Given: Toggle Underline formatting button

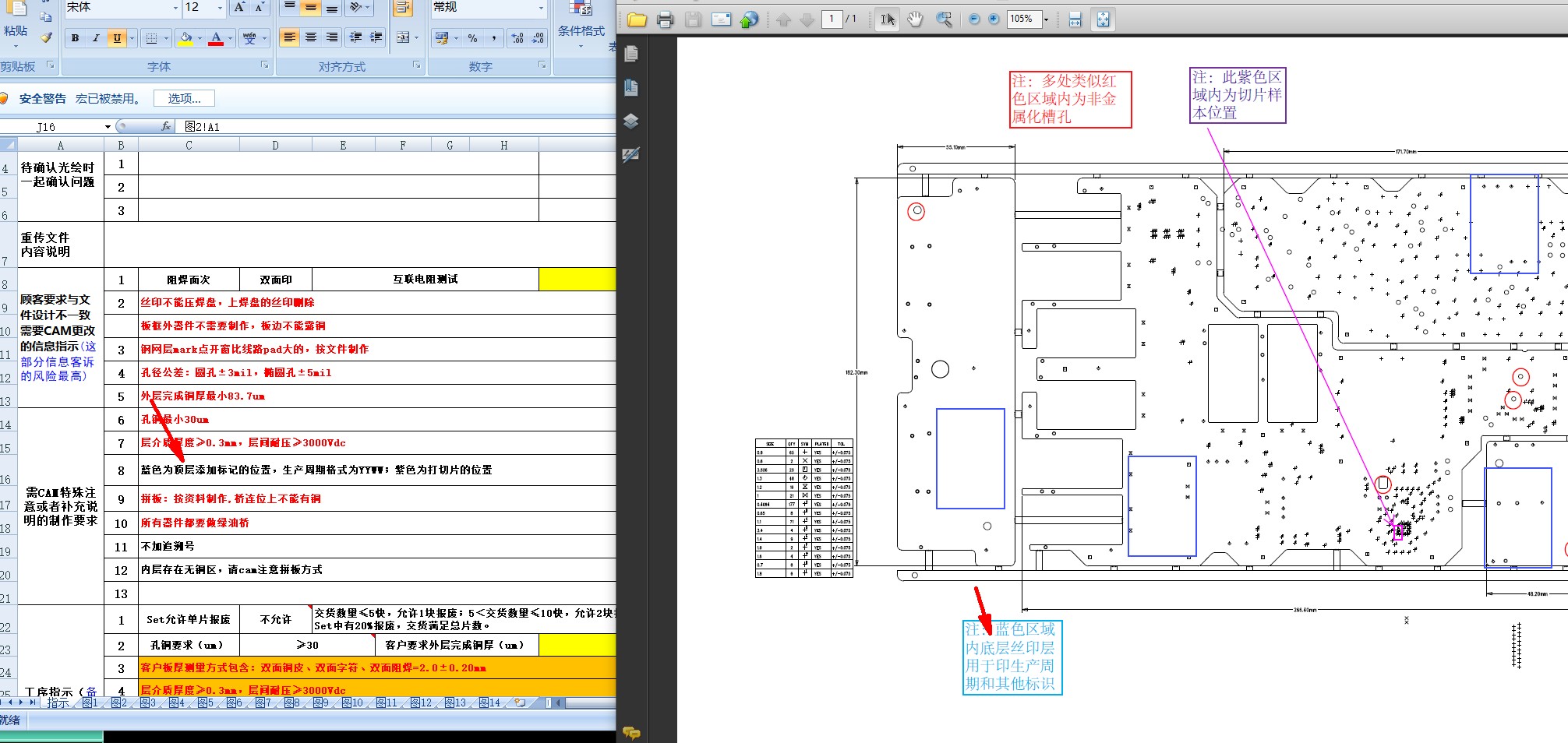Looking at the screenshot, I should 117,37.
